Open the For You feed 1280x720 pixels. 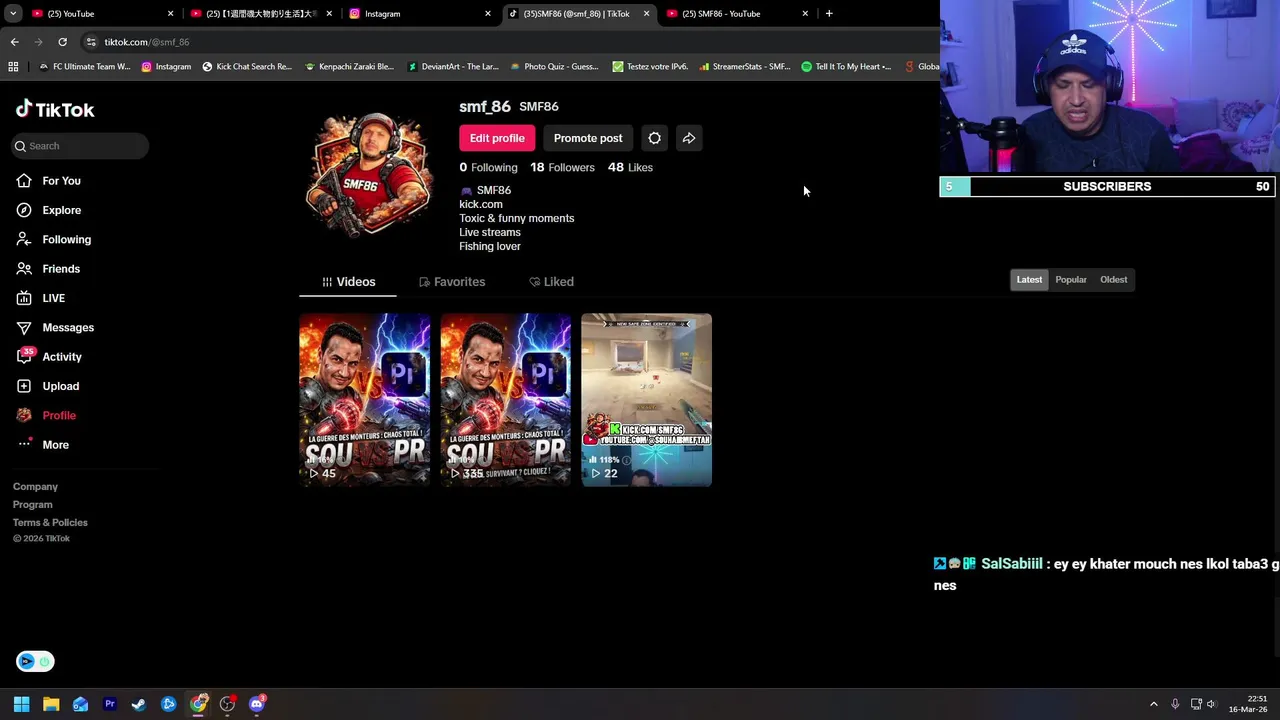pos(61,181)
